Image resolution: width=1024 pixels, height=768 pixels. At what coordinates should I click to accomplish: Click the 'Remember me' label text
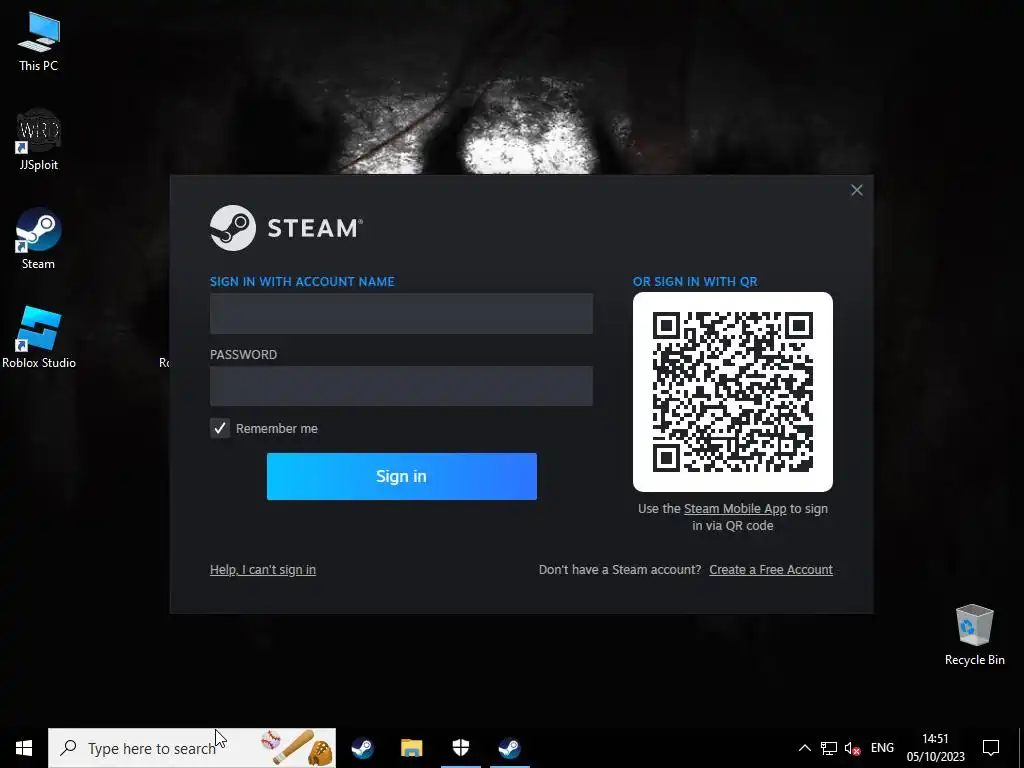277,428
